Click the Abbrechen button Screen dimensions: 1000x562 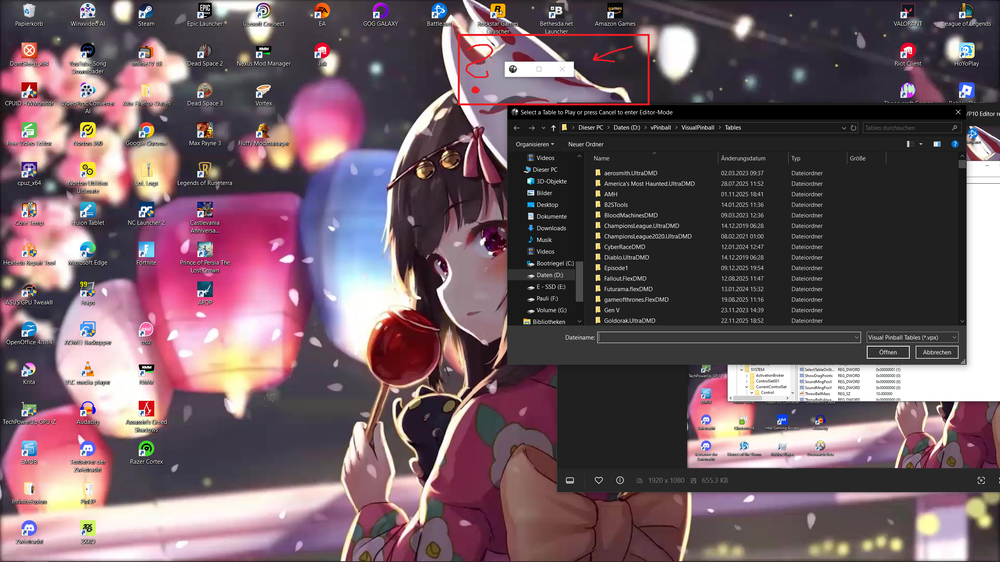tap(937, 352)
